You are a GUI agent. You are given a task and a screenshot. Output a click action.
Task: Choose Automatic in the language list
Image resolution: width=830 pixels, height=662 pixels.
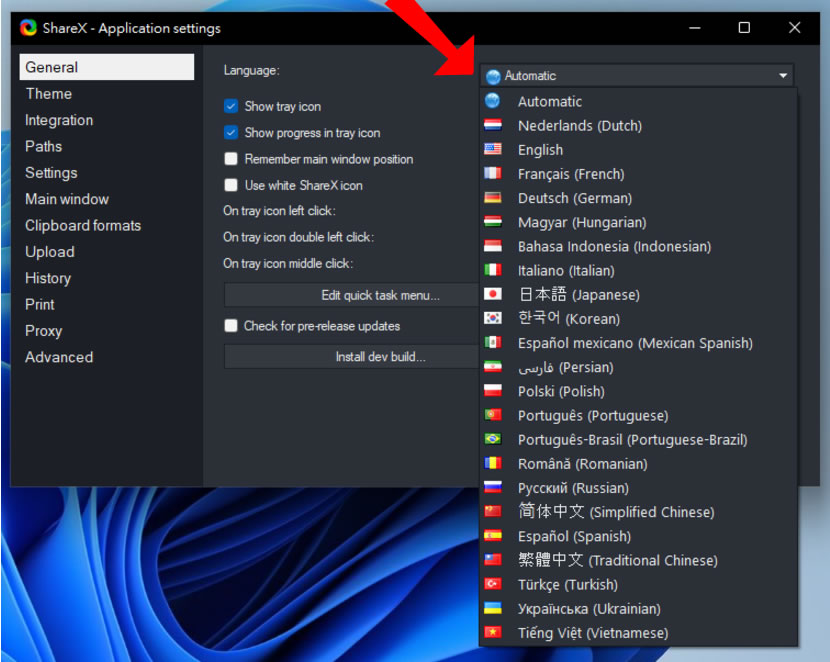[638, 101]
